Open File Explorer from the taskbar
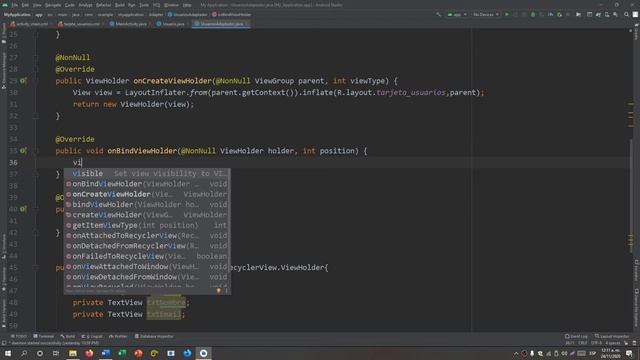Image resolution: width=640 pixels, height=360 pixels. 73,353
